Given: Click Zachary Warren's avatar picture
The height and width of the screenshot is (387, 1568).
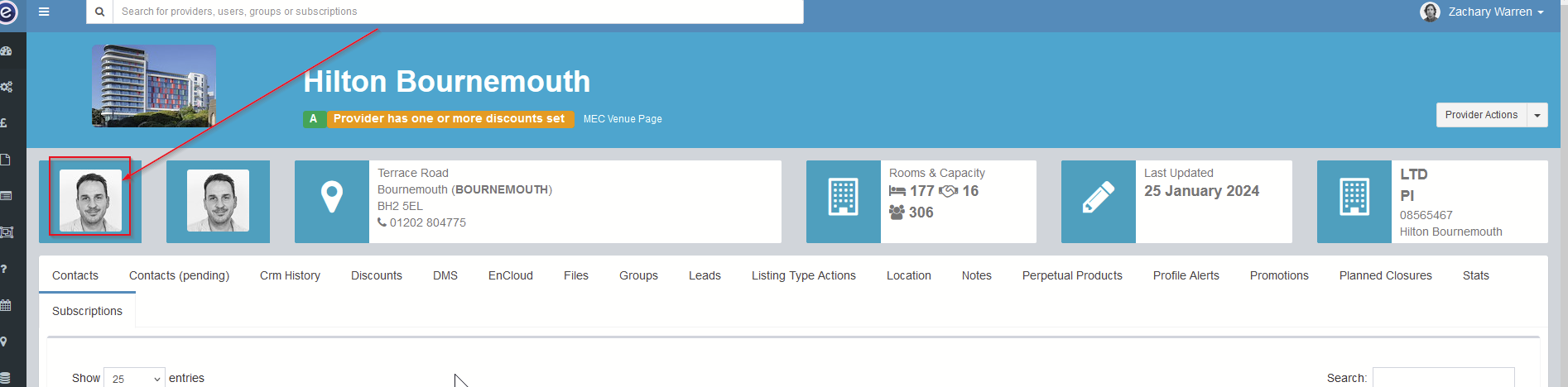Looking at the screenshot, I should click(x=1430, y=12).
